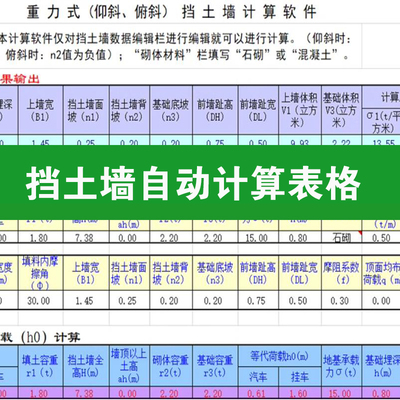Click the merged header 等代荷载h0(m)
This screenshot has height=400, width=400.
[279, 356]
